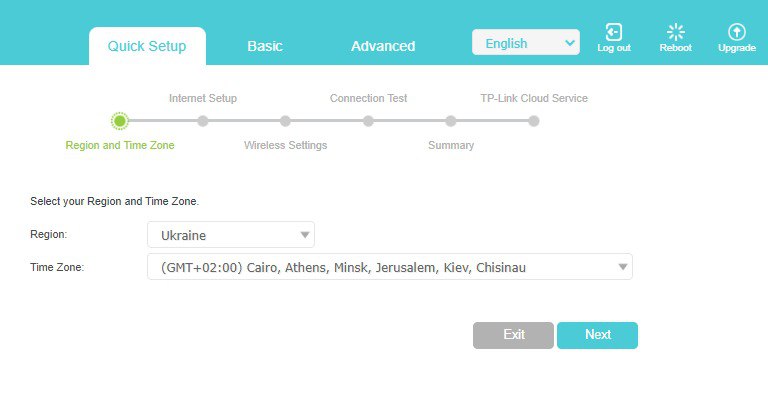Click the Wireless Settings step dot
This screenshot has width=768, height=405.
pos(286,121)
